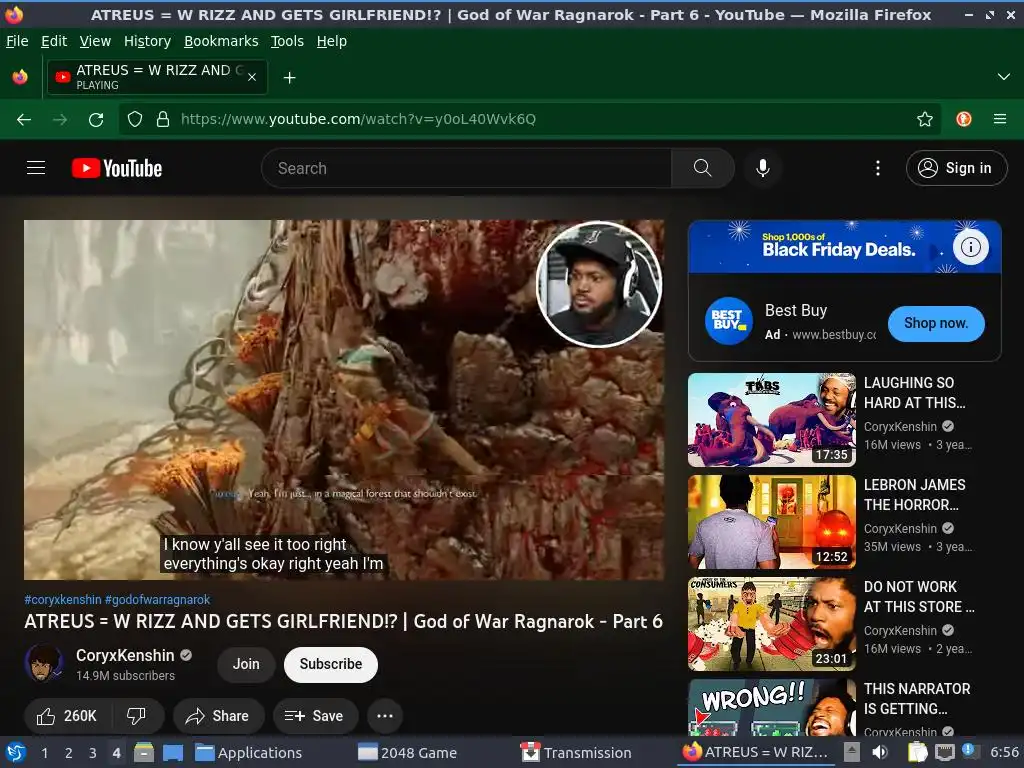Click the Join membership button
Screen dimensions: 1024x768
246,664
